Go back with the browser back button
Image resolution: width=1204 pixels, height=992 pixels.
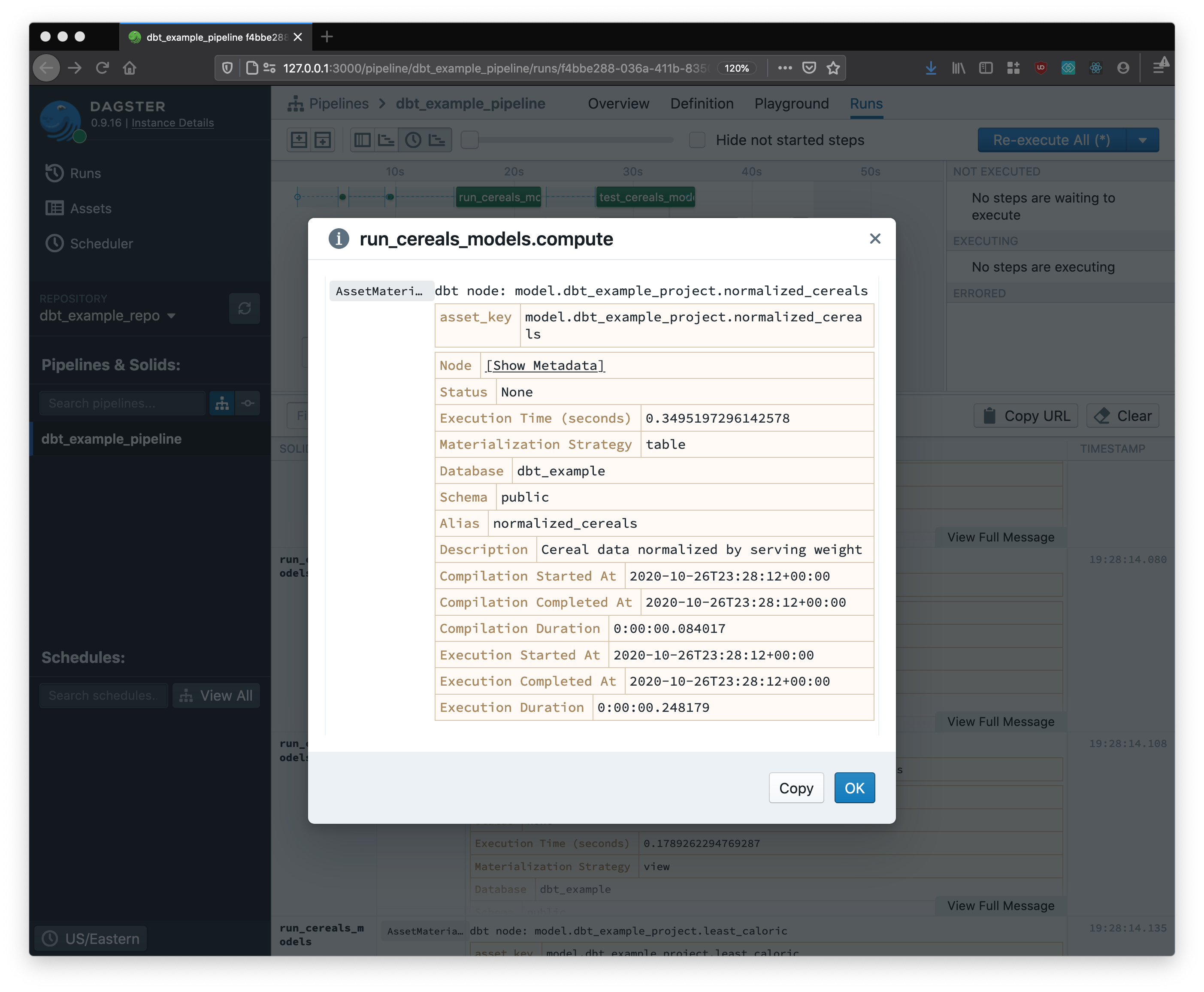pyautogui.click(x=46, y=68)
